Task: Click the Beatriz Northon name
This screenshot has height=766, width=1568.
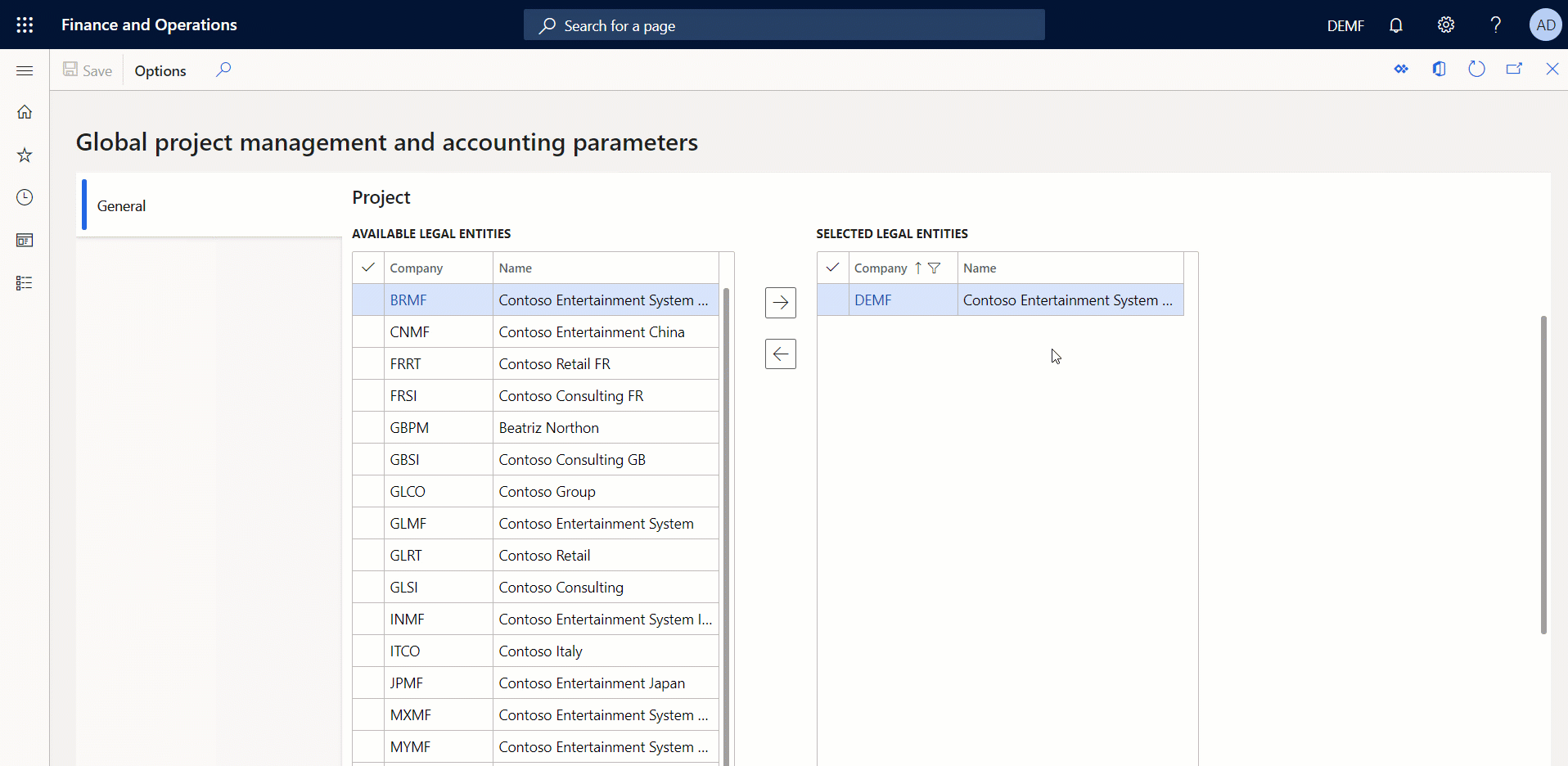Action: tap(549, 427)
